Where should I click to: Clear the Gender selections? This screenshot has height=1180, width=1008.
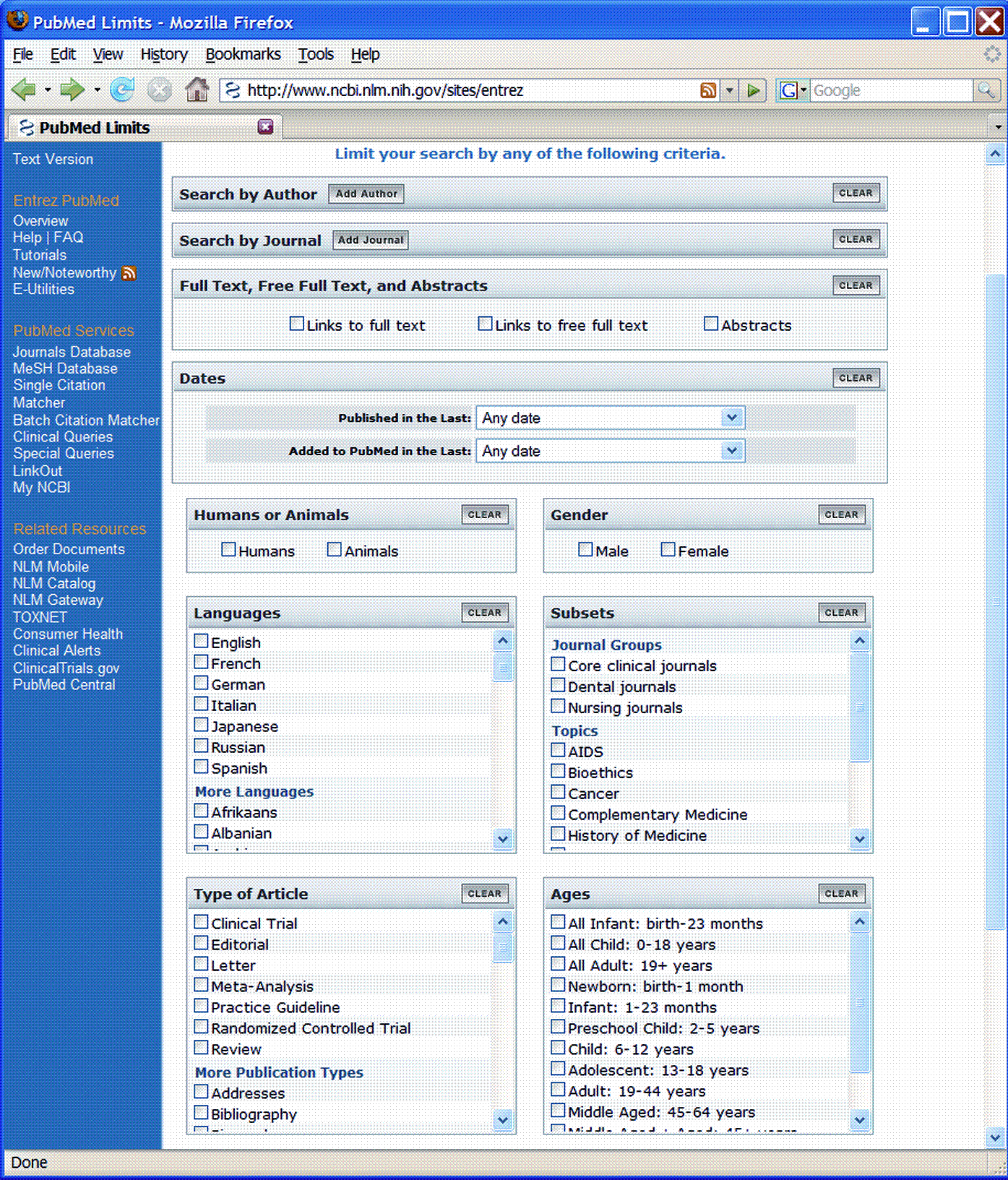[x=841, y=514]
